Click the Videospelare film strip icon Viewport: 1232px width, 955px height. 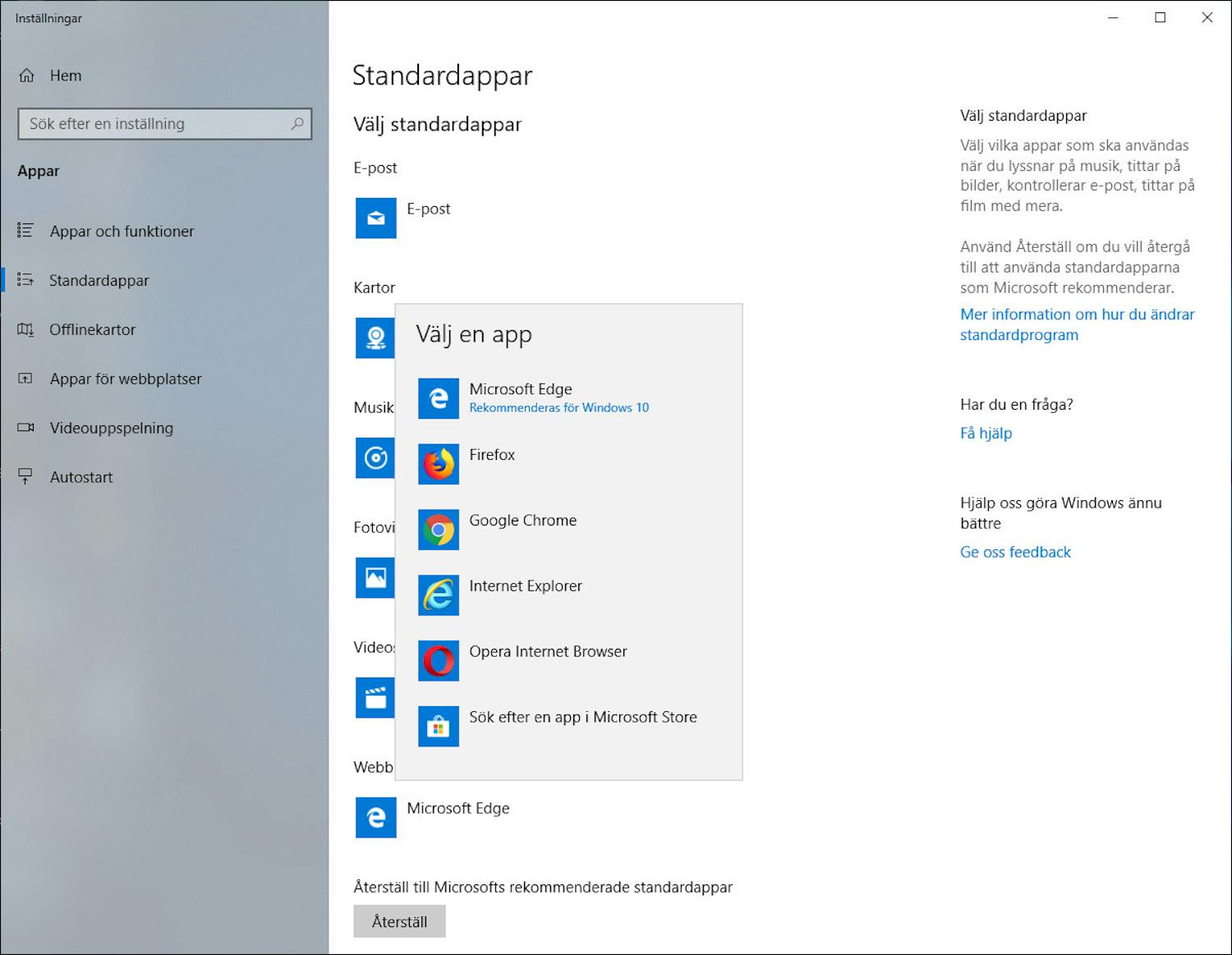coord(375,698)
